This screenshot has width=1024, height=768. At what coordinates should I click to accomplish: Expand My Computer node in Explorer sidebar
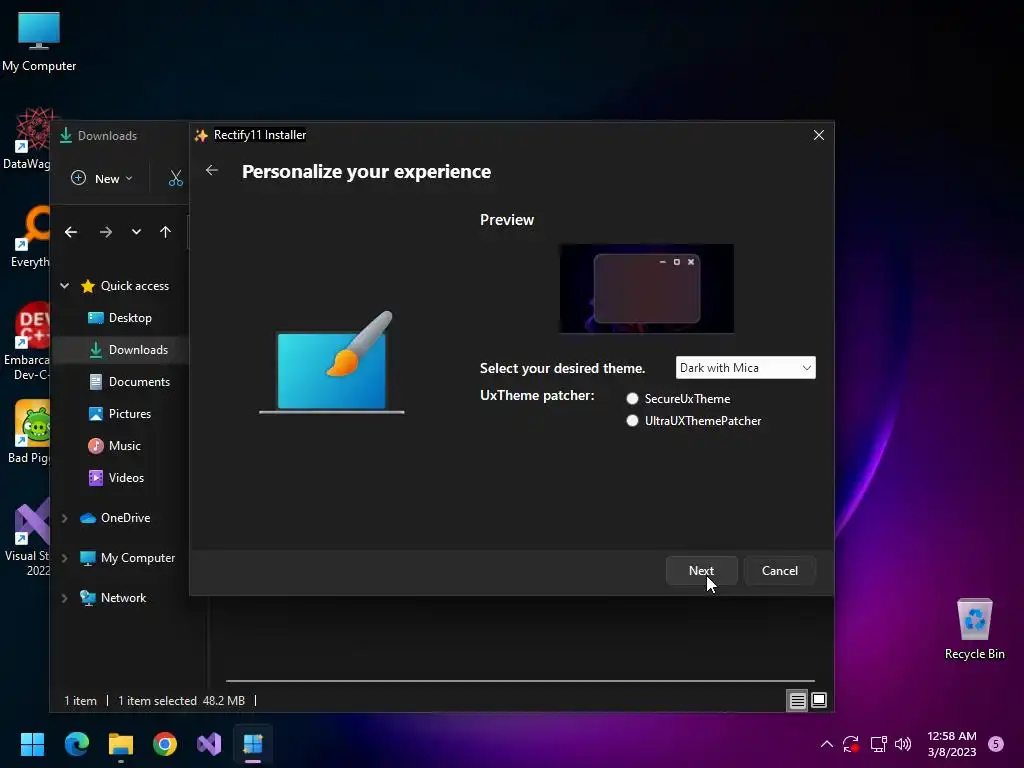65,558
